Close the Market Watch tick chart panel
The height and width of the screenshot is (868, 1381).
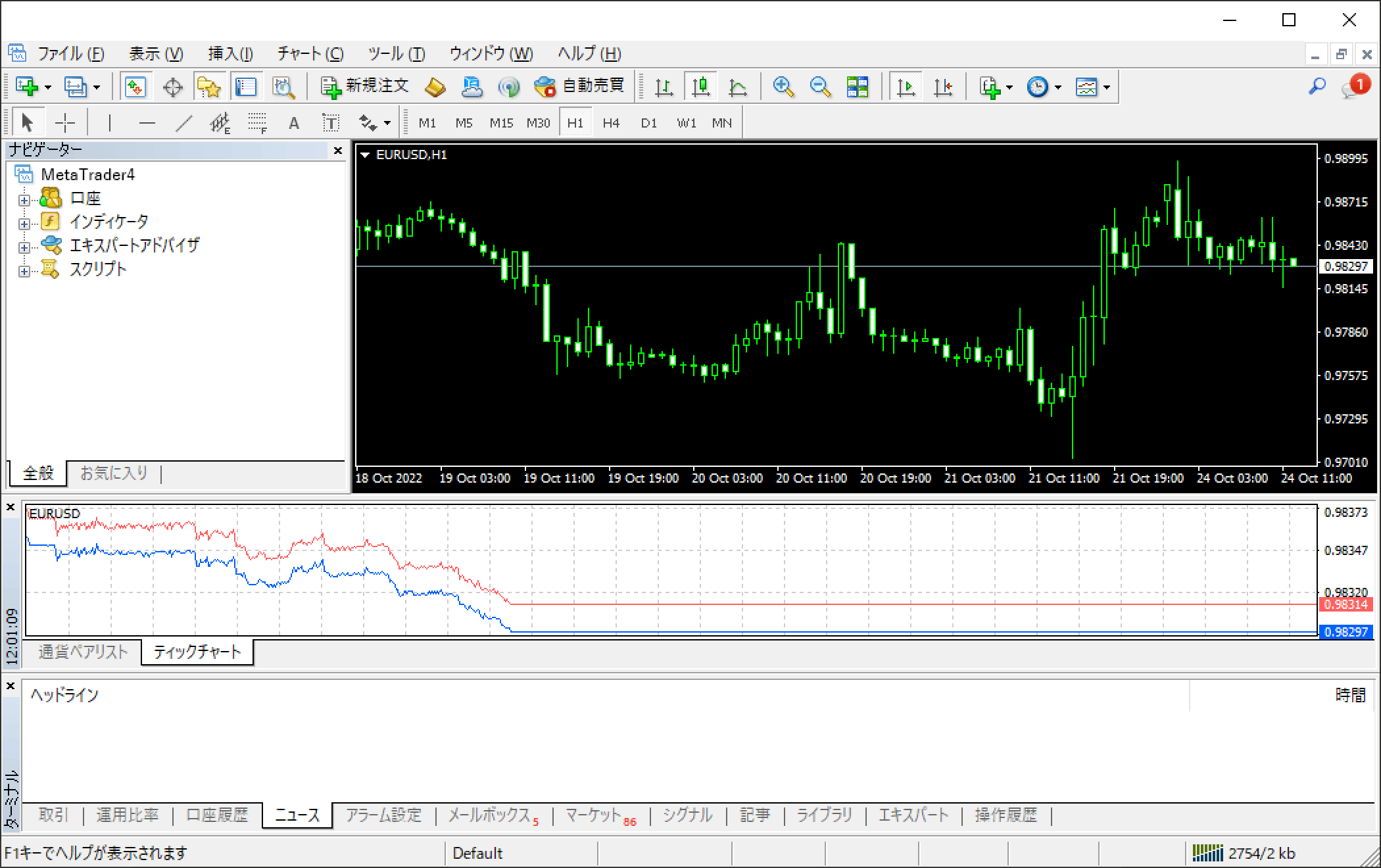[11, 508]
